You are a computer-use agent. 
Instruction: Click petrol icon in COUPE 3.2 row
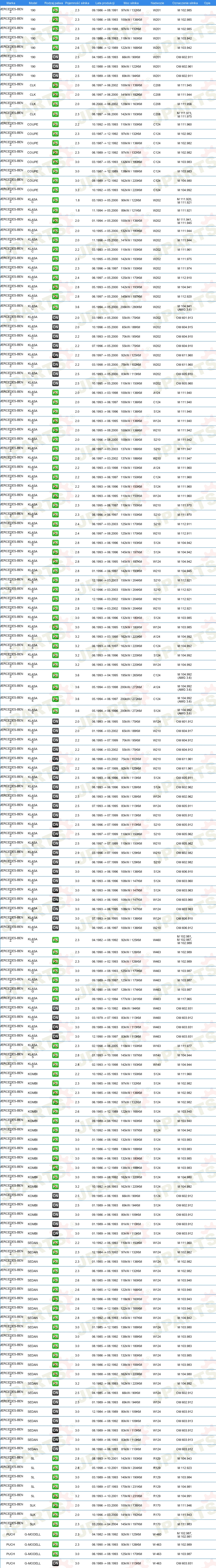pyautogui.click(x=56, y=190)
